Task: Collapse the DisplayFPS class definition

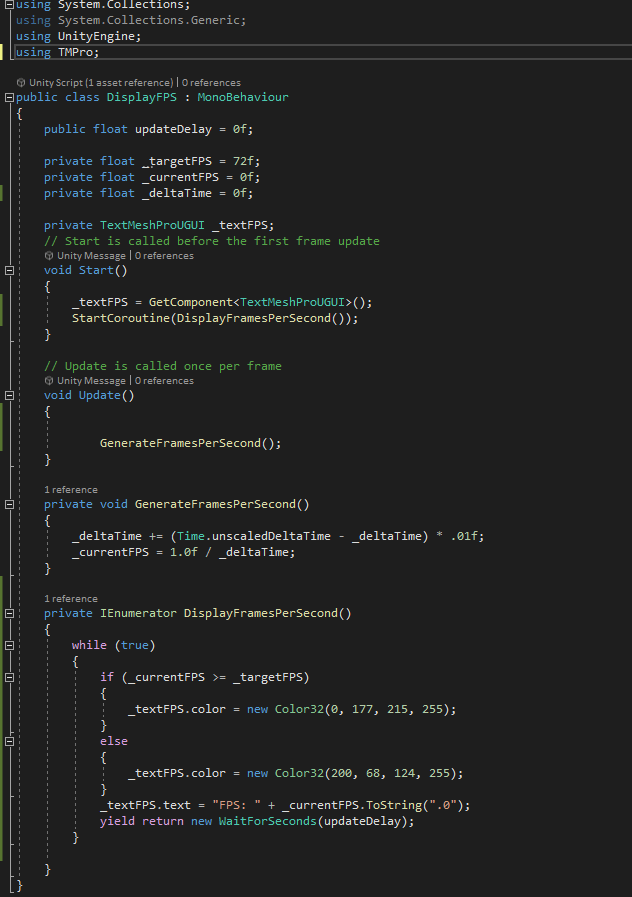Action: [x=9, y=98]
